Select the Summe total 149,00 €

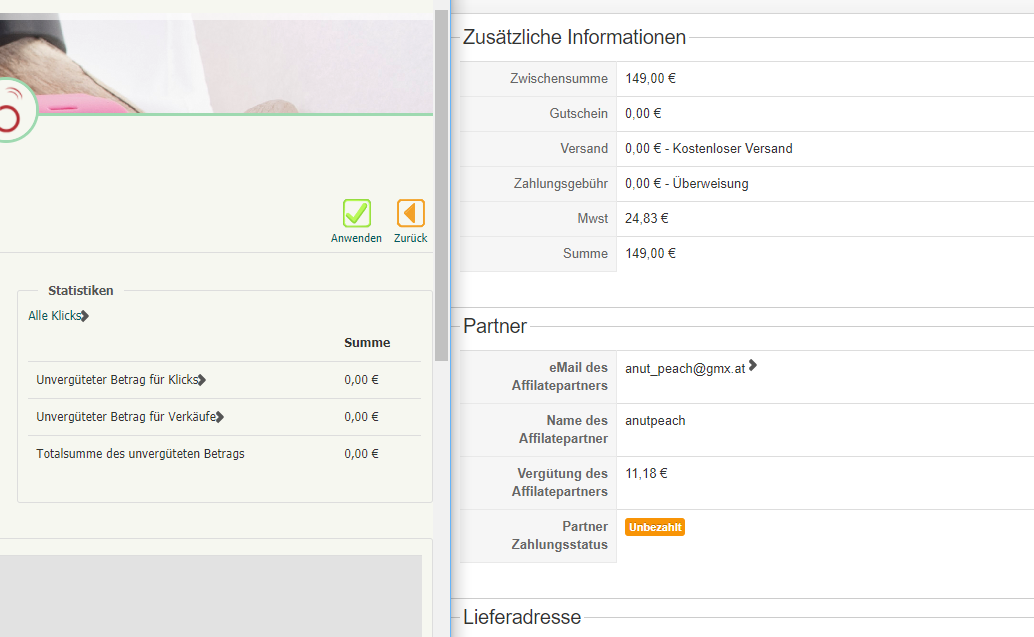click(x=650, y=253)
